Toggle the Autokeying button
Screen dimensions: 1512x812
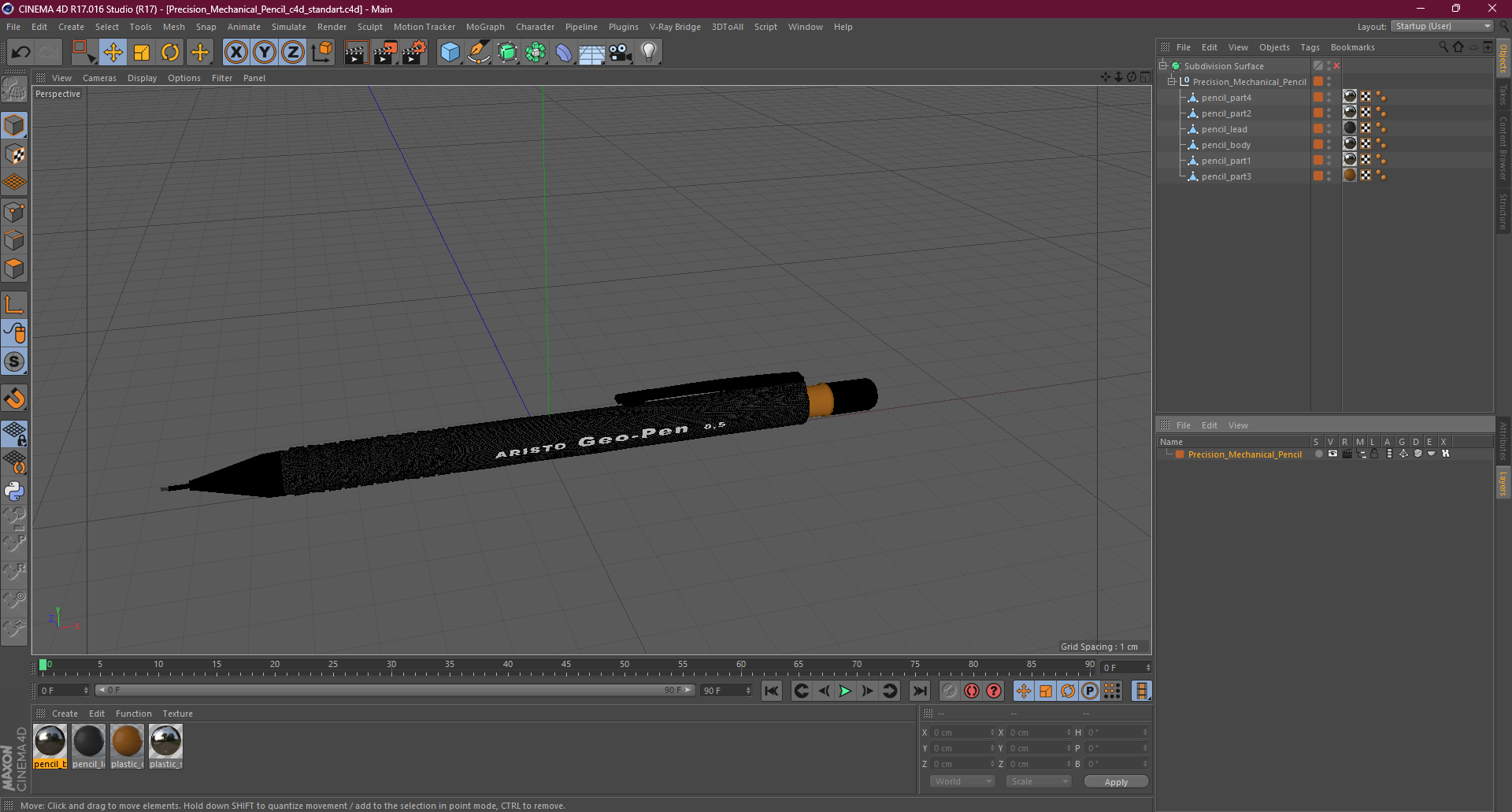(x=972, y=691)
